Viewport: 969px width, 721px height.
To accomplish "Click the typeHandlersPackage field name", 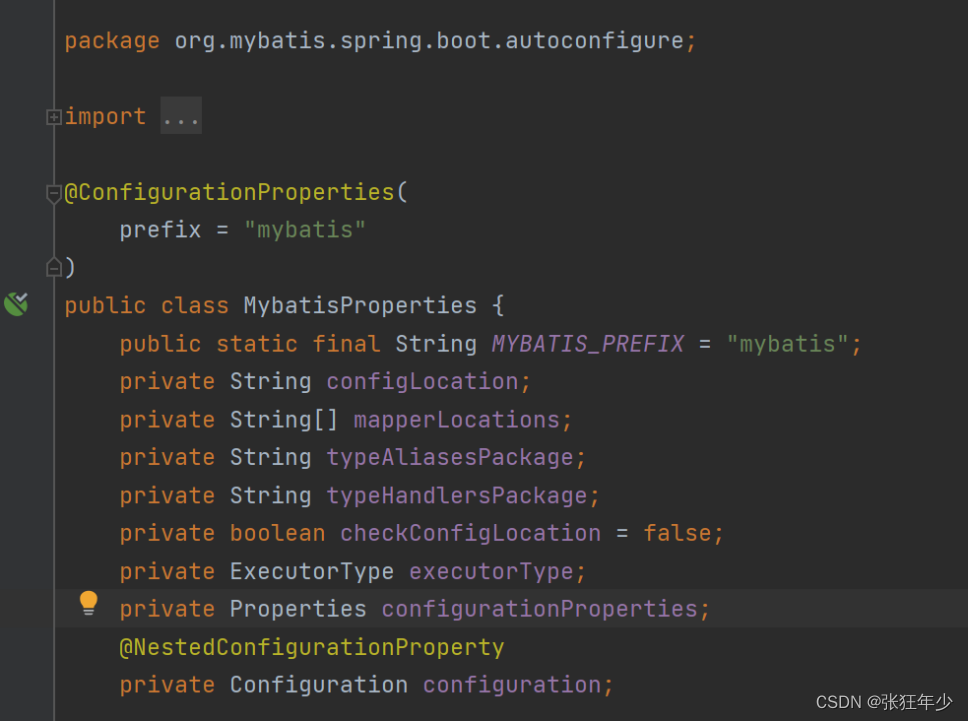I will click(457, 496).
